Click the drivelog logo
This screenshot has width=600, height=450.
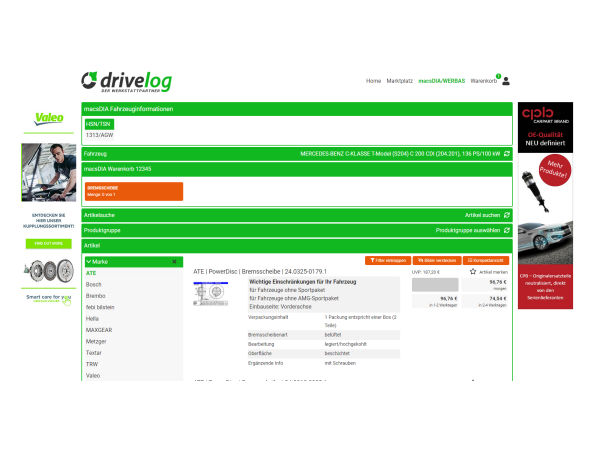point(127,82)
